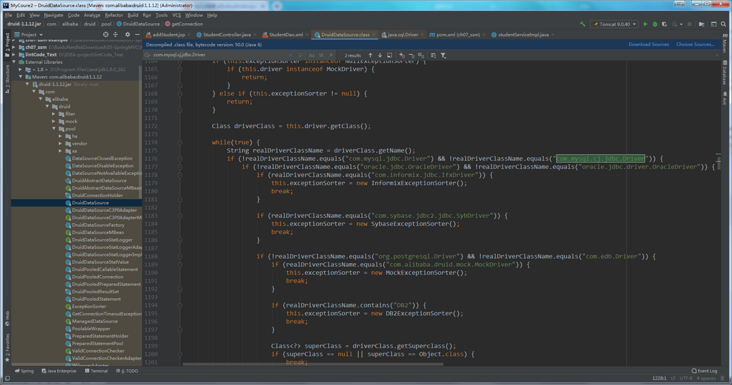Click the Download Sources link
This screenshot has width=732, height=385.
[x=648, y=44]
